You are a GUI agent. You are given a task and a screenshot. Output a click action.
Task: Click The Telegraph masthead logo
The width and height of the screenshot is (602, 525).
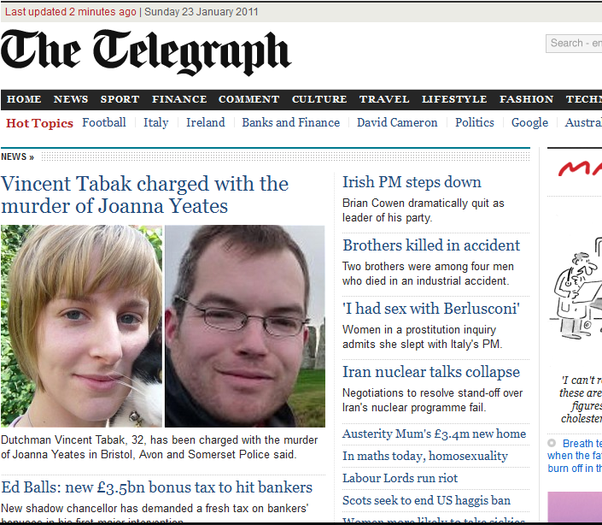146,53
